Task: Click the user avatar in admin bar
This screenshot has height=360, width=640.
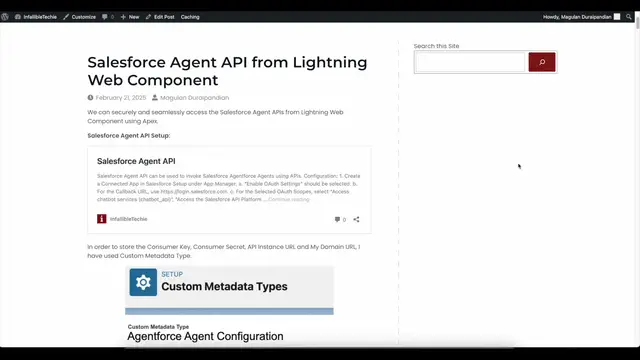Action: (617, 17)
